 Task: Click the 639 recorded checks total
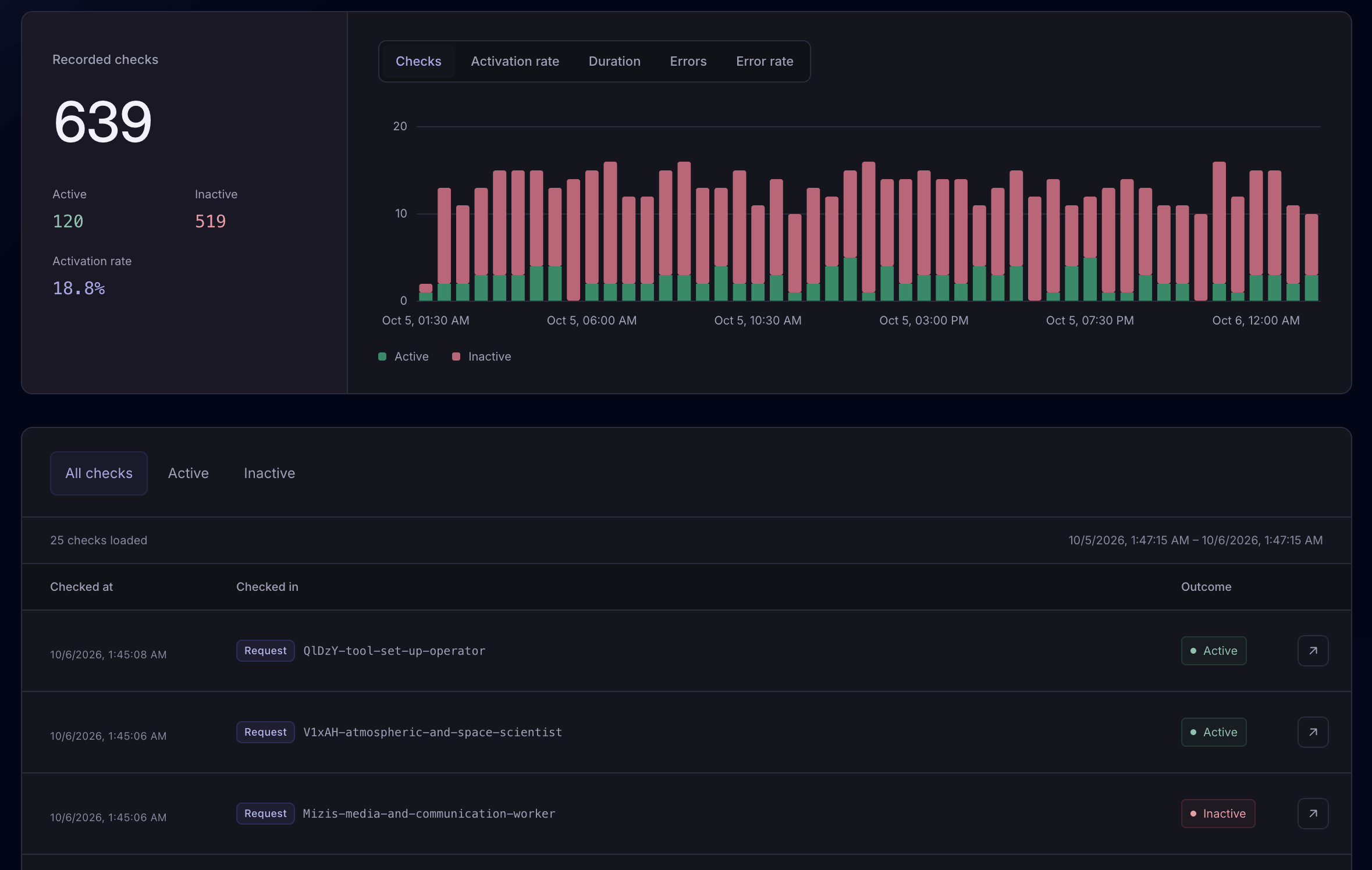(x=103, y=122)
